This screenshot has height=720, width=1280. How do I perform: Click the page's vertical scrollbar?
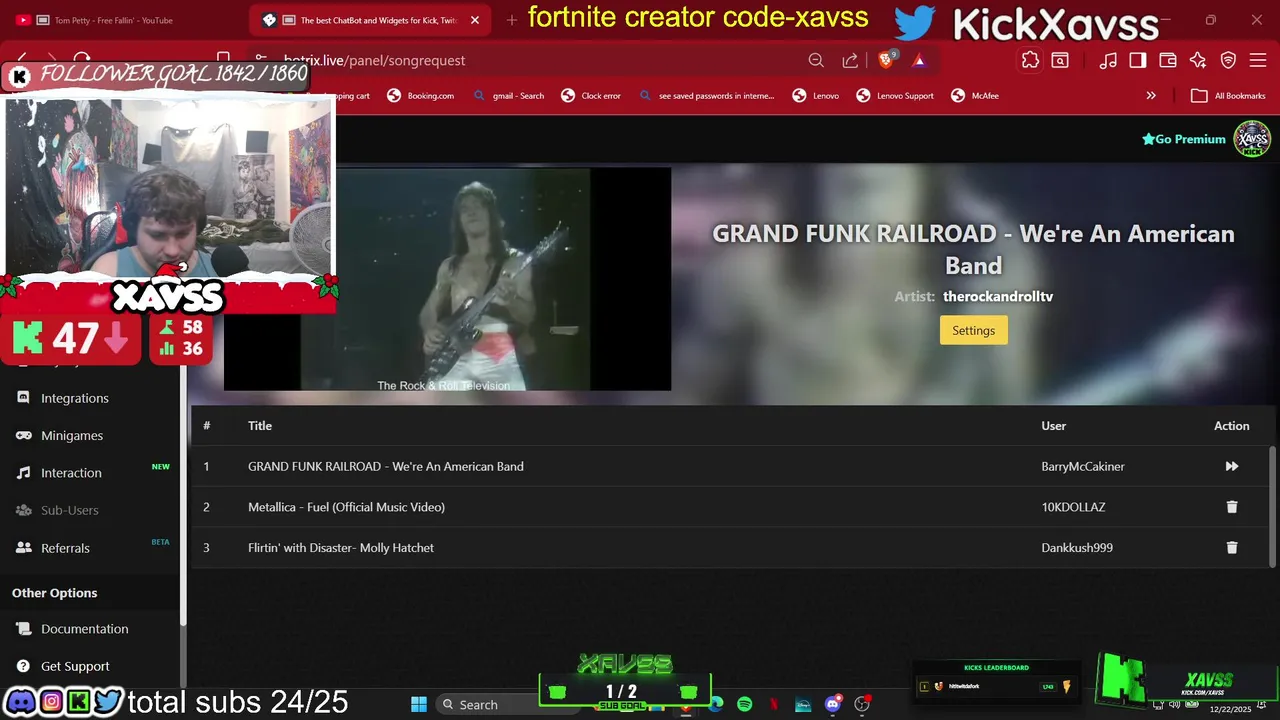tap(1273, 505)
